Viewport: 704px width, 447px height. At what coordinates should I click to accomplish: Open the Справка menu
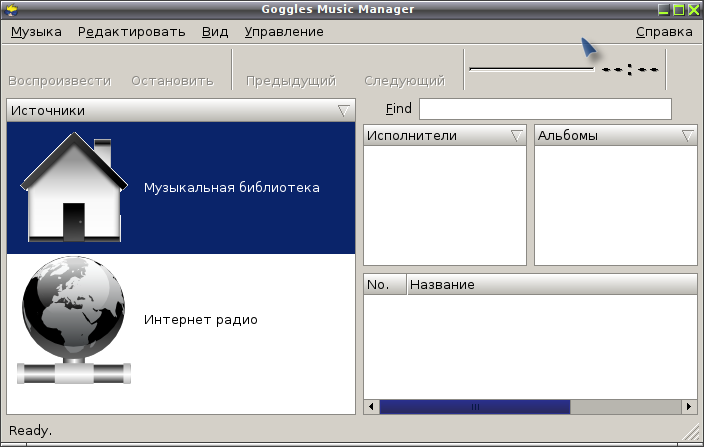664,32
